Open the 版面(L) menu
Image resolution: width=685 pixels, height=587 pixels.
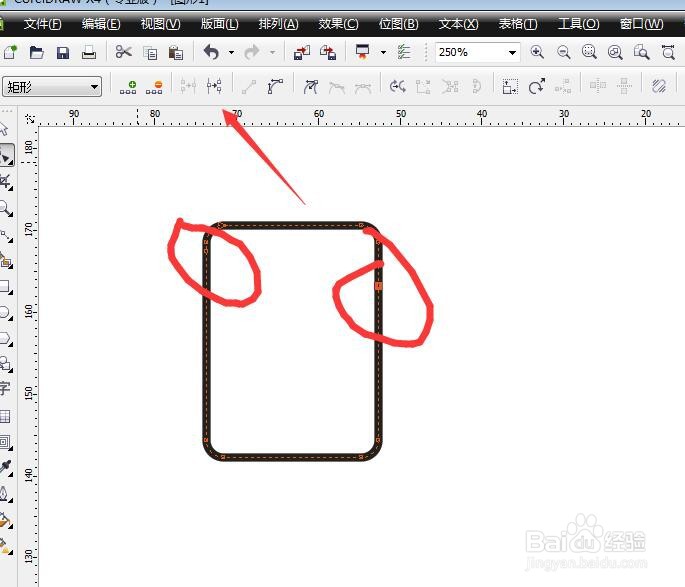click(x=219, y=24)
